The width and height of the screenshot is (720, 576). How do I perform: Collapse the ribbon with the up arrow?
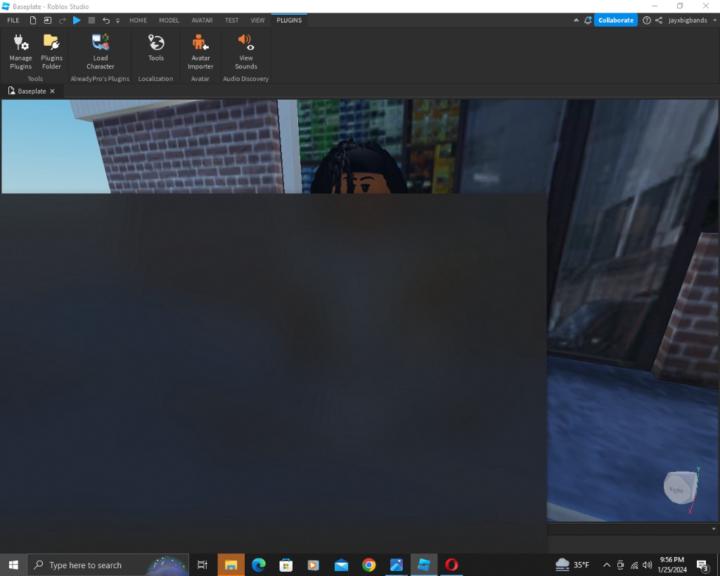coord(576,20)
